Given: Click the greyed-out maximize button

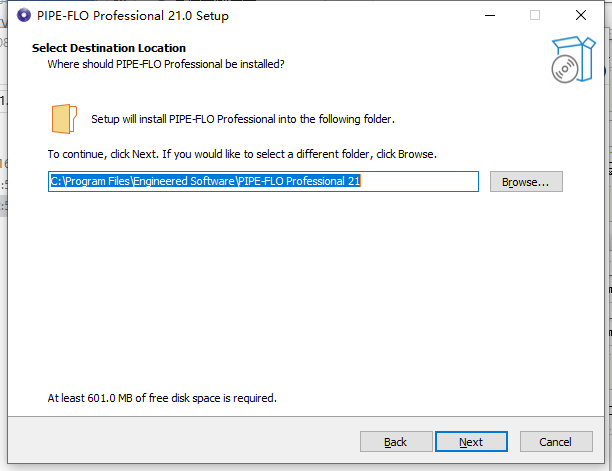Looking at the screenshot, I should pyautogui.click(x=535, y=16).
